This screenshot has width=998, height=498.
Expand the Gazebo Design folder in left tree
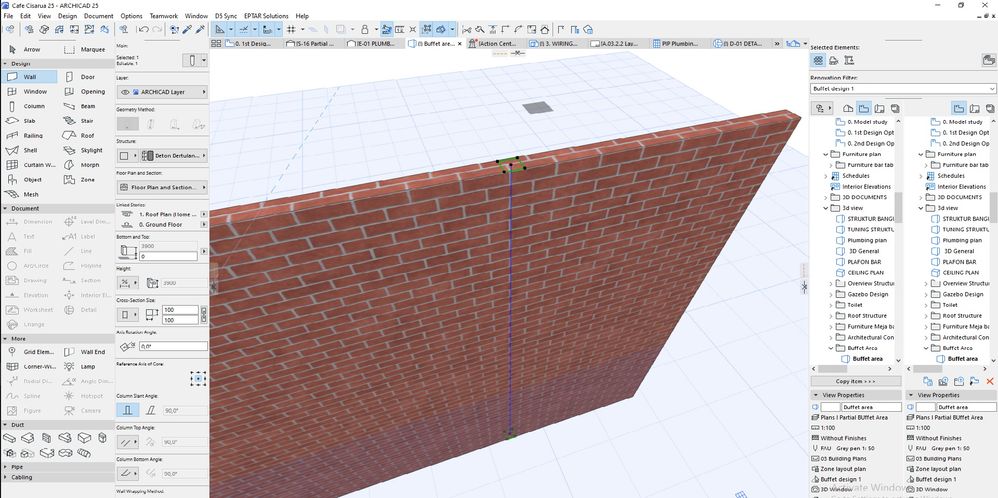(831, 294)
